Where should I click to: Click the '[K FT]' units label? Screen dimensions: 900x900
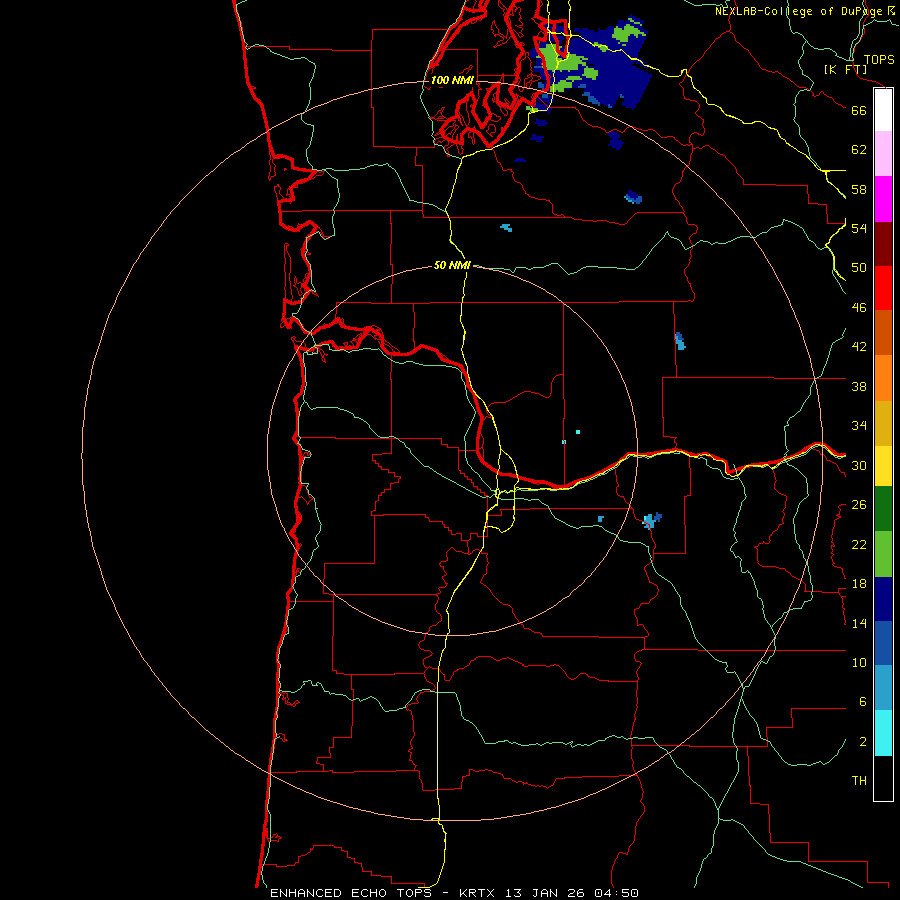[x=845, y=70]
